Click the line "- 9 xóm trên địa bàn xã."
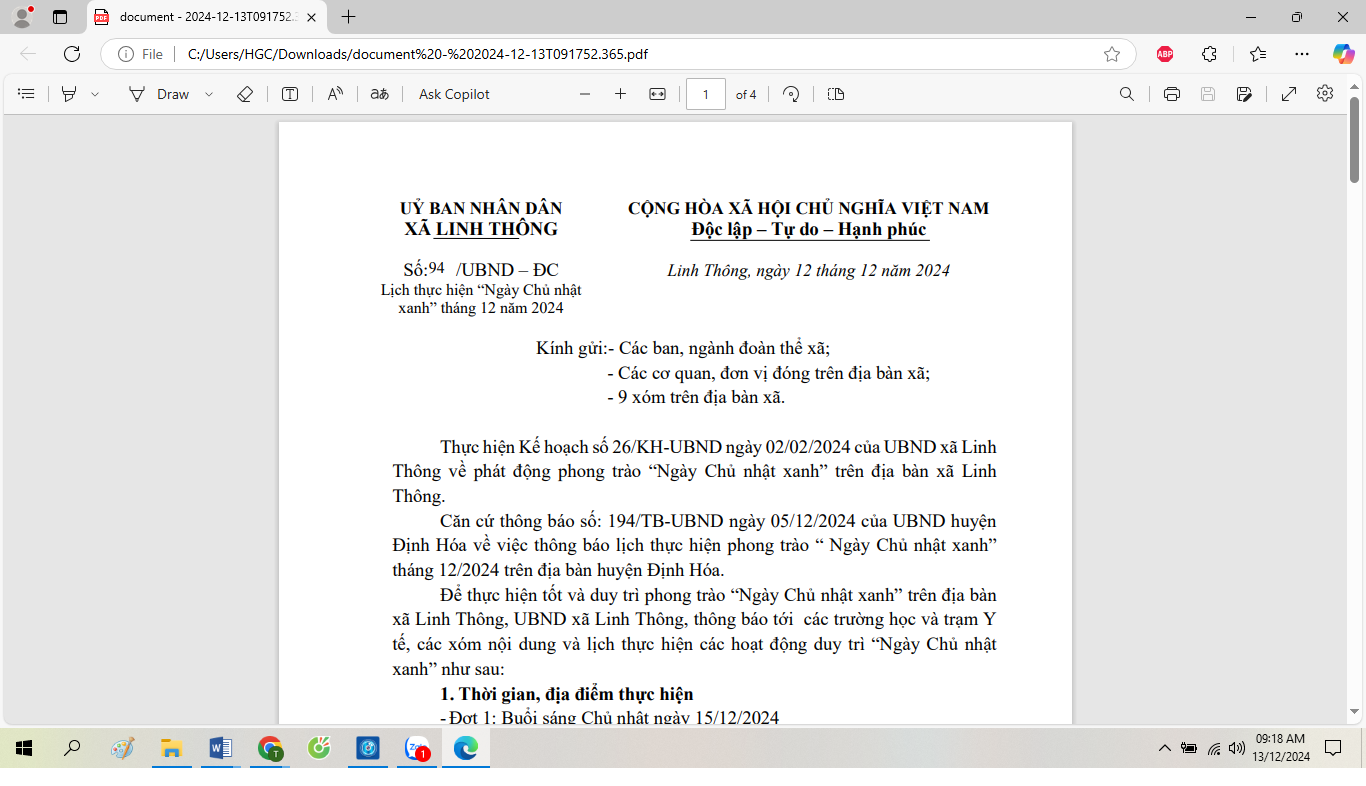1366x786 pixels. (x=696, y=397)
